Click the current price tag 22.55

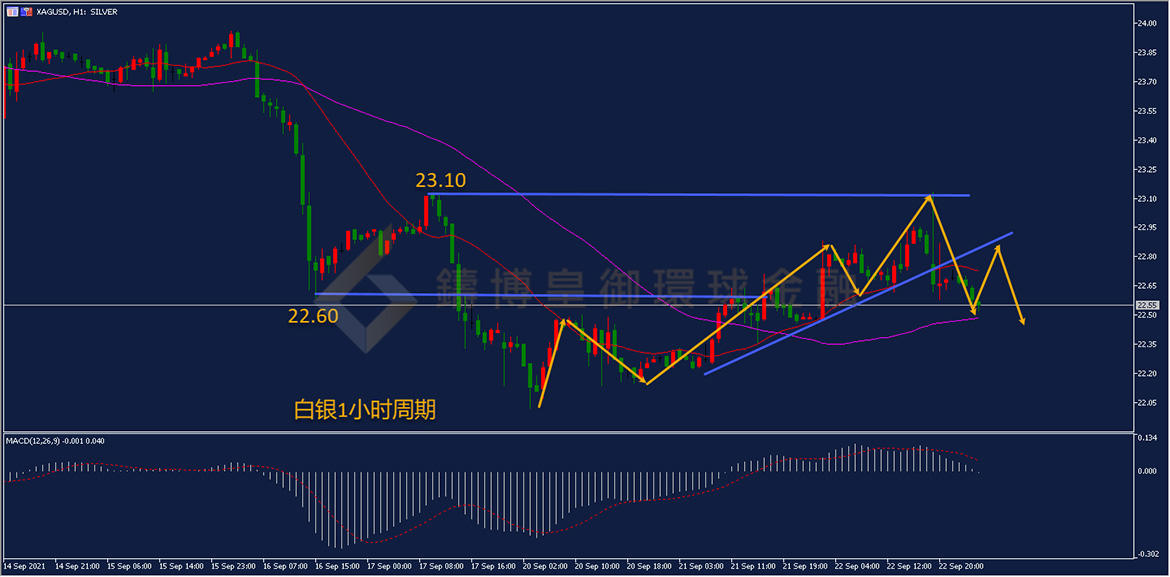[x=1147, y=305]
